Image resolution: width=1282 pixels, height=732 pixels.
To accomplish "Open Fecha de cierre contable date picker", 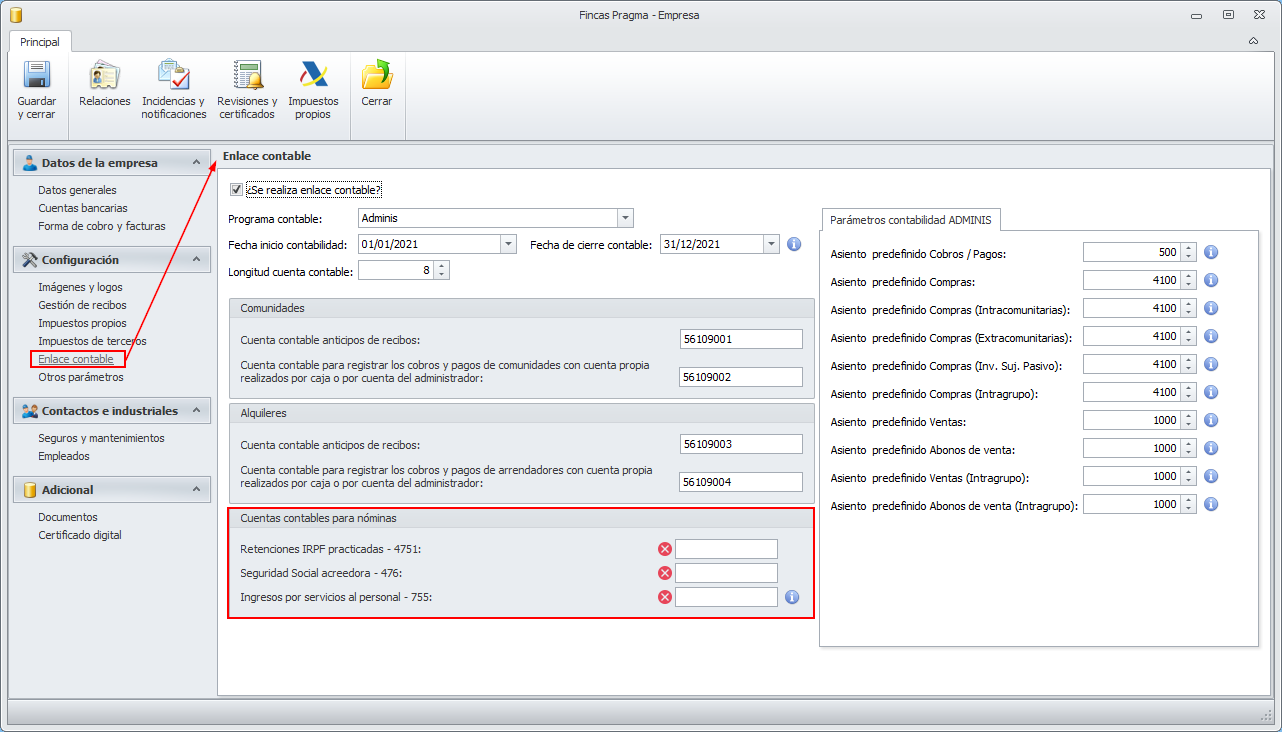I will click(770, 244).
